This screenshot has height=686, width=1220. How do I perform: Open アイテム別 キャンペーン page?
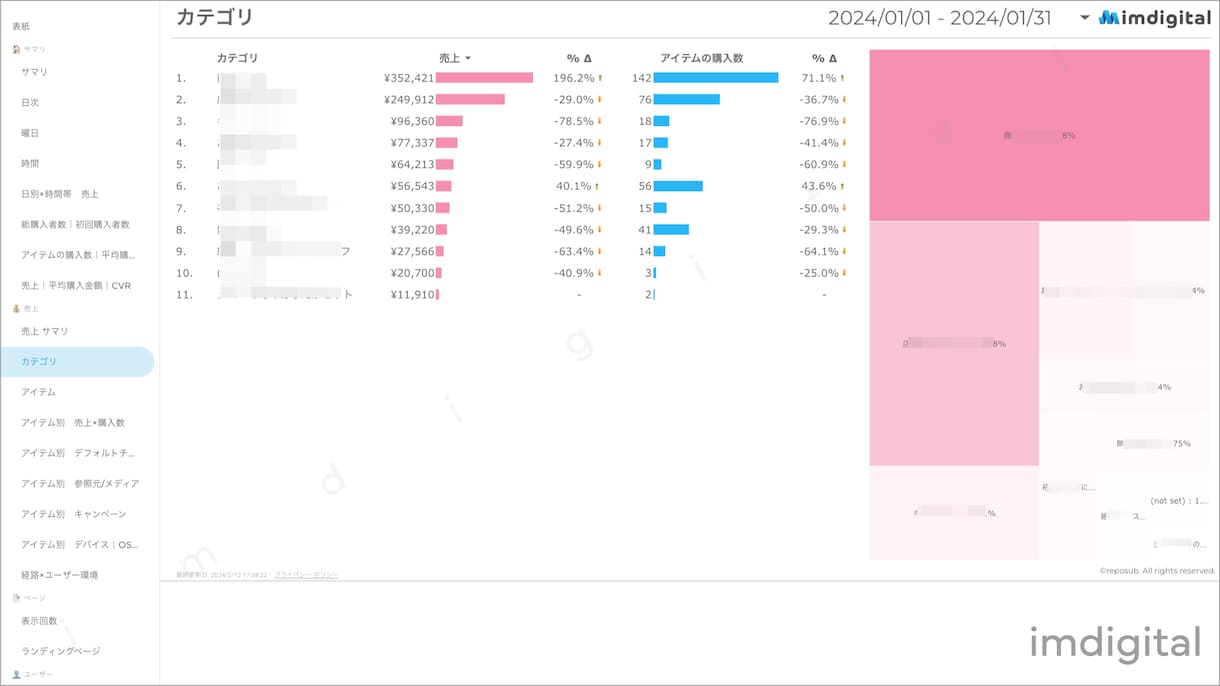coord(74,514)
